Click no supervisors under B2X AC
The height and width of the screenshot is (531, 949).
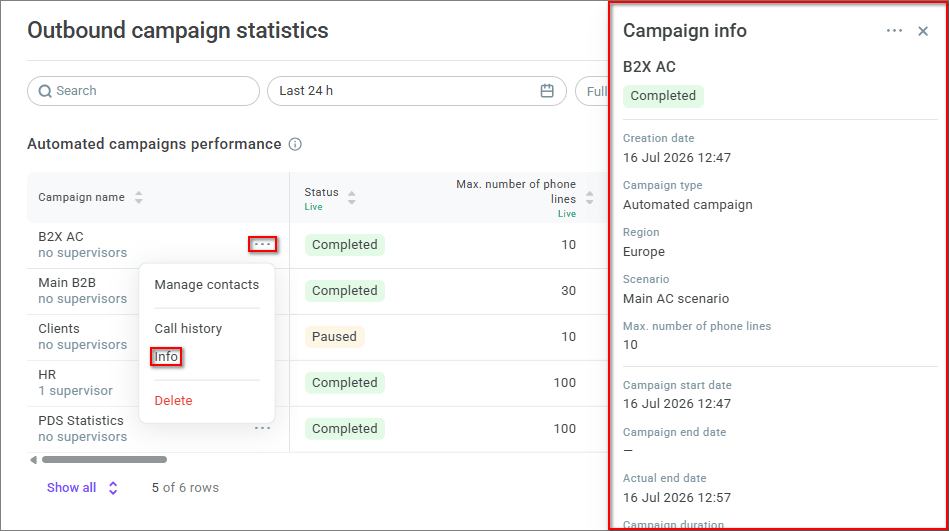(x=82, y=252)
